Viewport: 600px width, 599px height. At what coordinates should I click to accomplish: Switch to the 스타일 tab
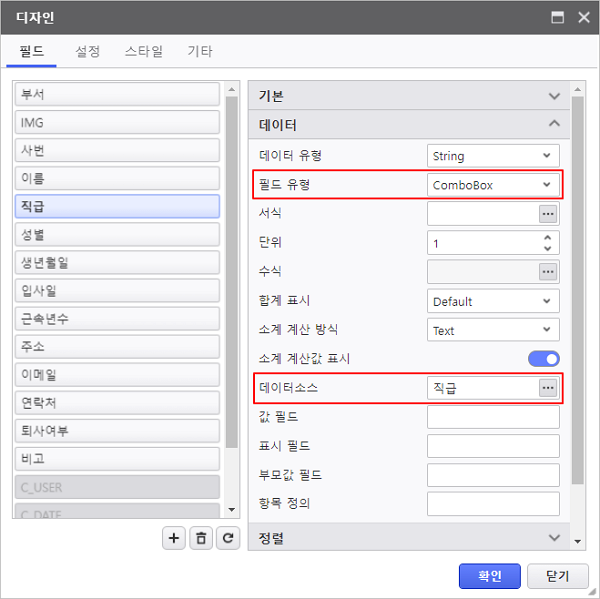click(144, 51)
